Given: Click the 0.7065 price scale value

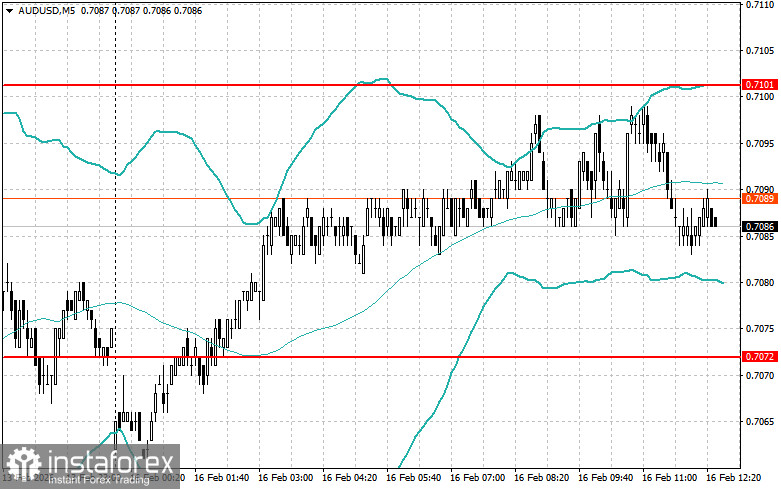Looking at the screenshot, I should pos(760,422).
